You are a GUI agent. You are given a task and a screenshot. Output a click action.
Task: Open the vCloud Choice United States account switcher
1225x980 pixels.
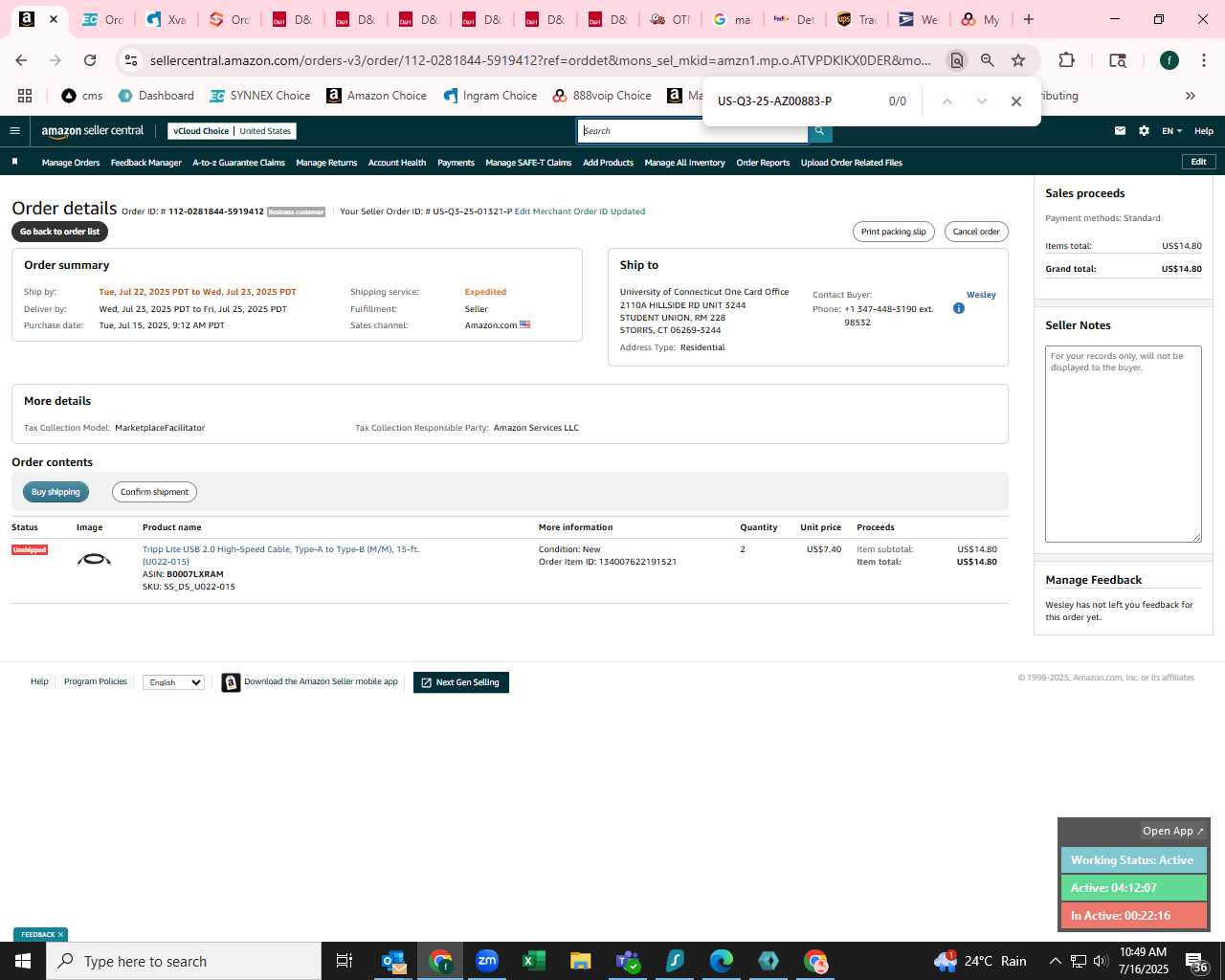coord(232,131)
